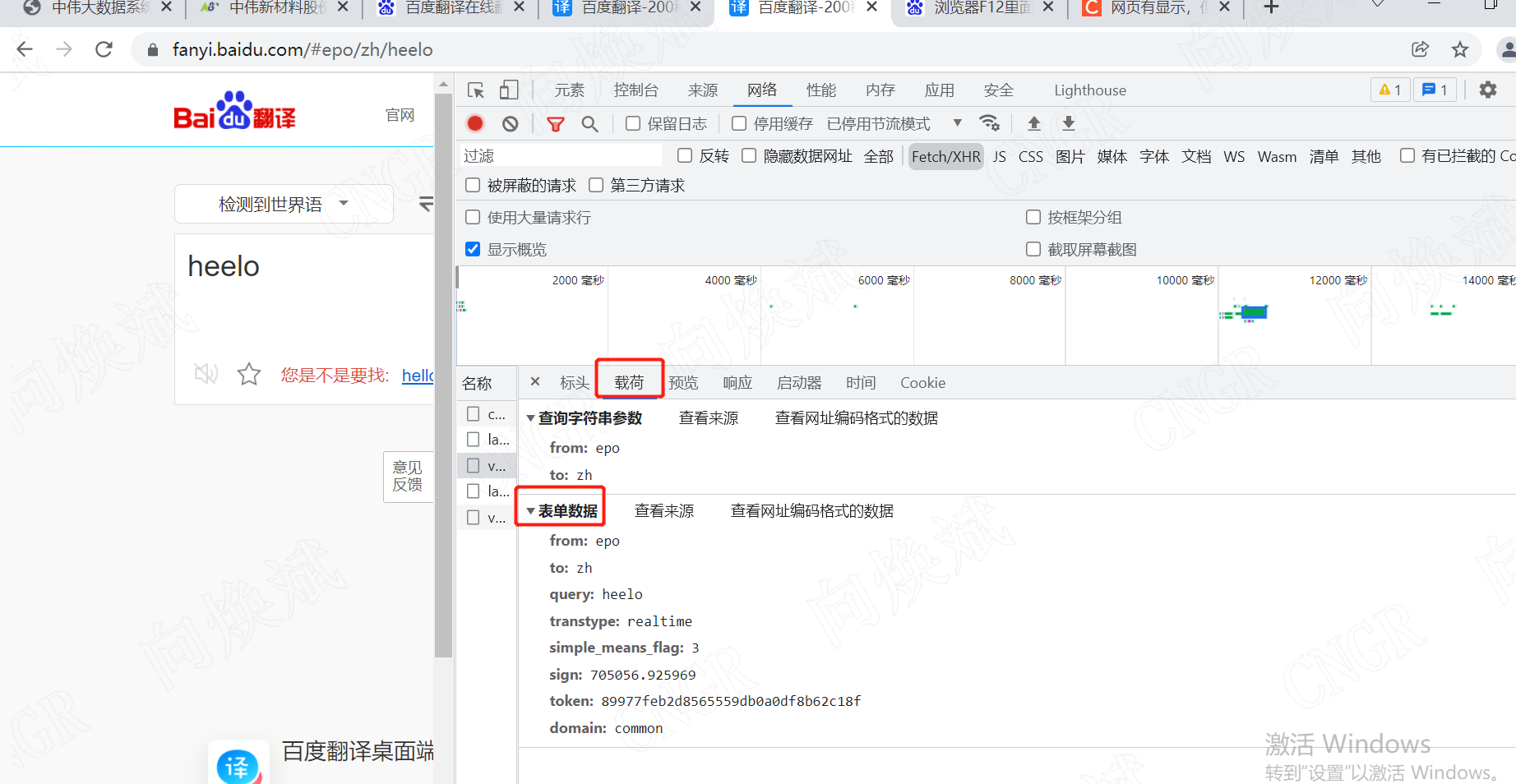This screenshot has height=784, width=1516.
Task: Import HAR file upload arrow icon
Action: pyautogui.click(x=1034, y=123)
